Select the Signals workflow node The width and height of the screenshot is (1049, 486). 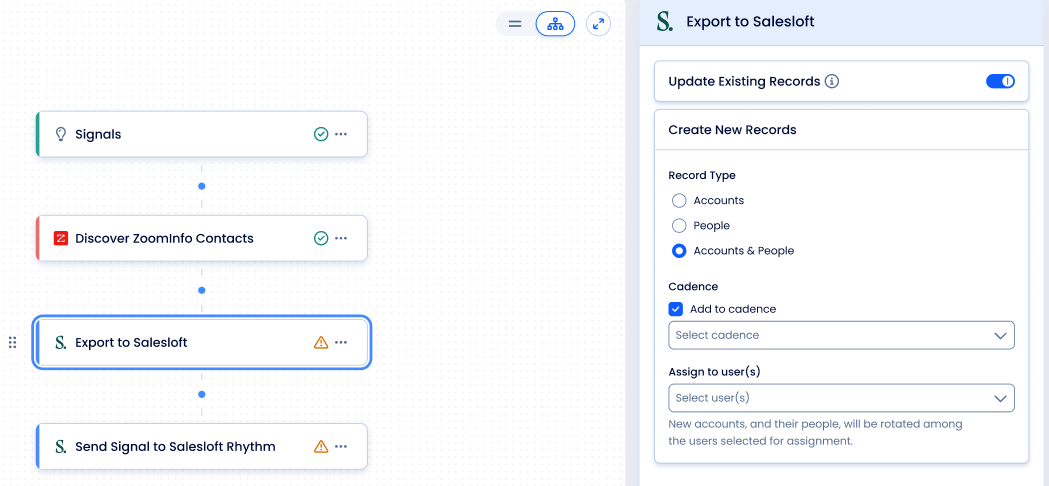coord(201,134)
